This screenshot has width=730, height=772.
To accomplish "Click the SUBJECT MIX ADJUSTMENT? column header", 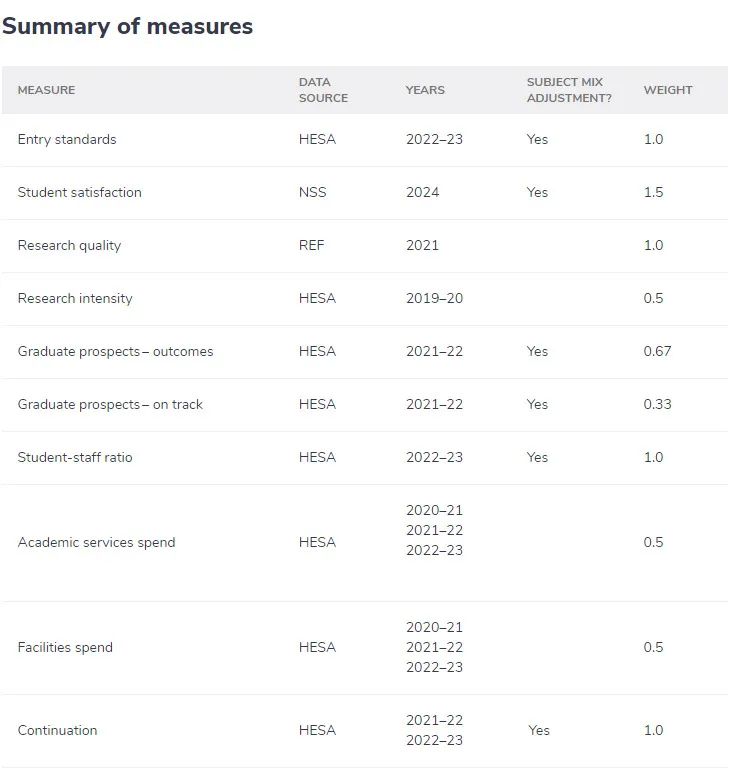I will point(569,90).
